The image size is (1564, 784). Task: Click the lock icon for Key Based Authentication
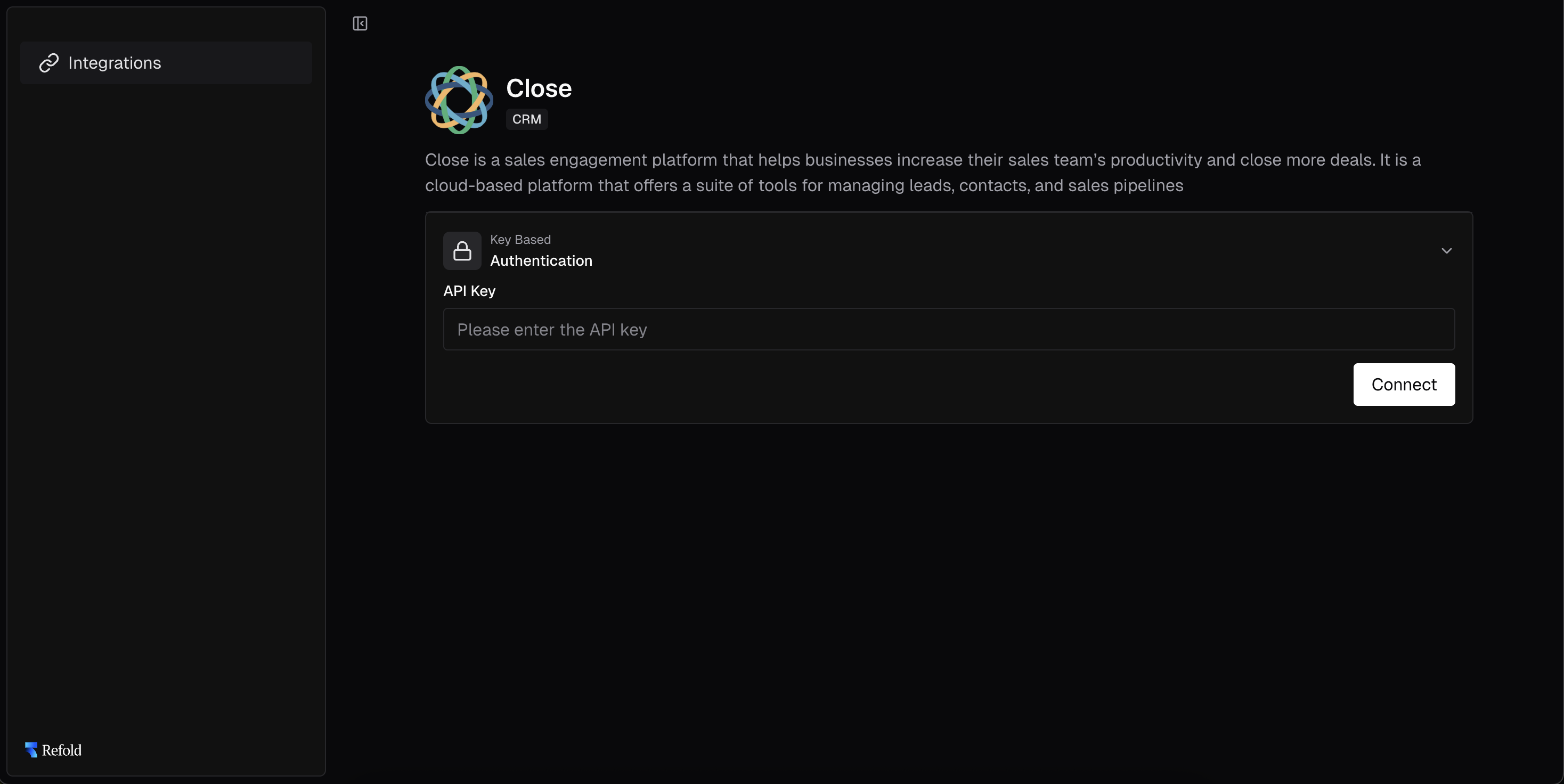tap(462, 251)
